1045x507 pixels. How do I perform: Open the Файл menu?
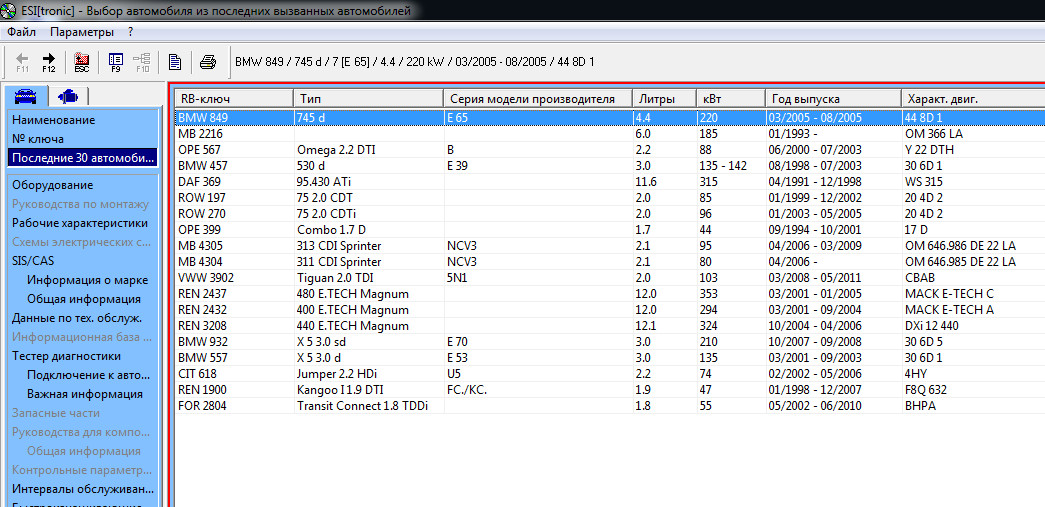[x=21, y=32]
